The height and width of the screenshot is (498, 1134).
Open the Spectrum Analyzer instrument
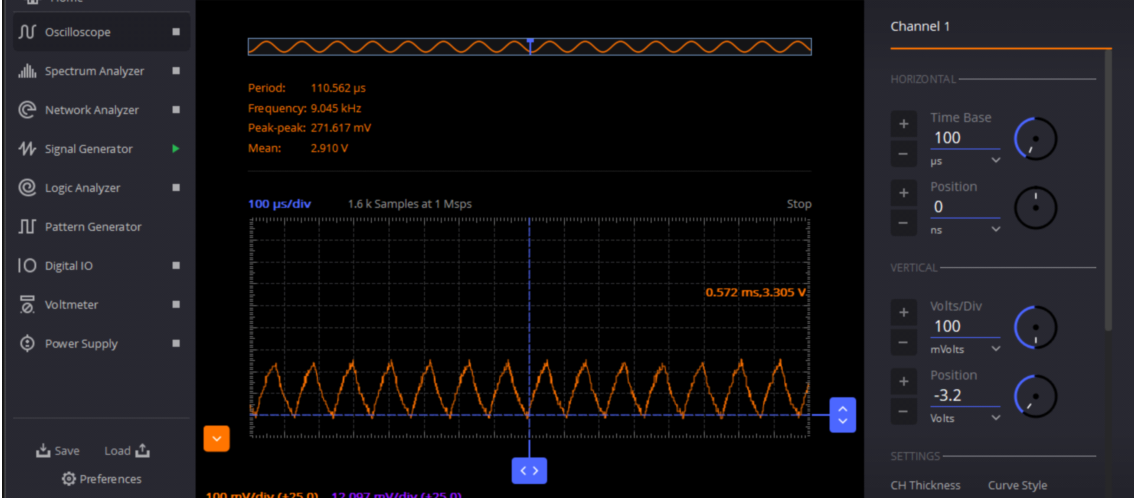coord(101,71)
